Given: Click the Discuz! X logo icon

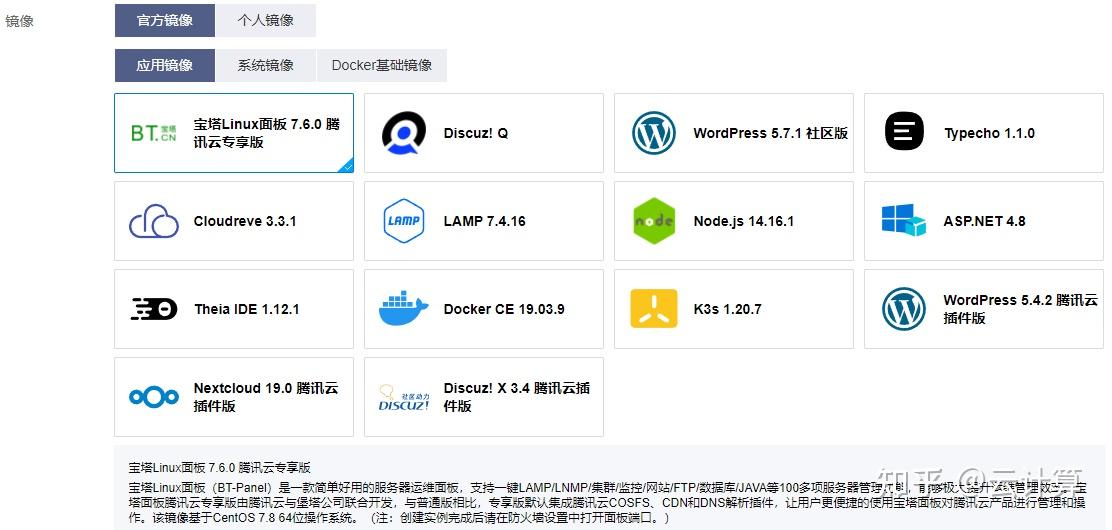Looking at the screenshot, I should point(404,397).
